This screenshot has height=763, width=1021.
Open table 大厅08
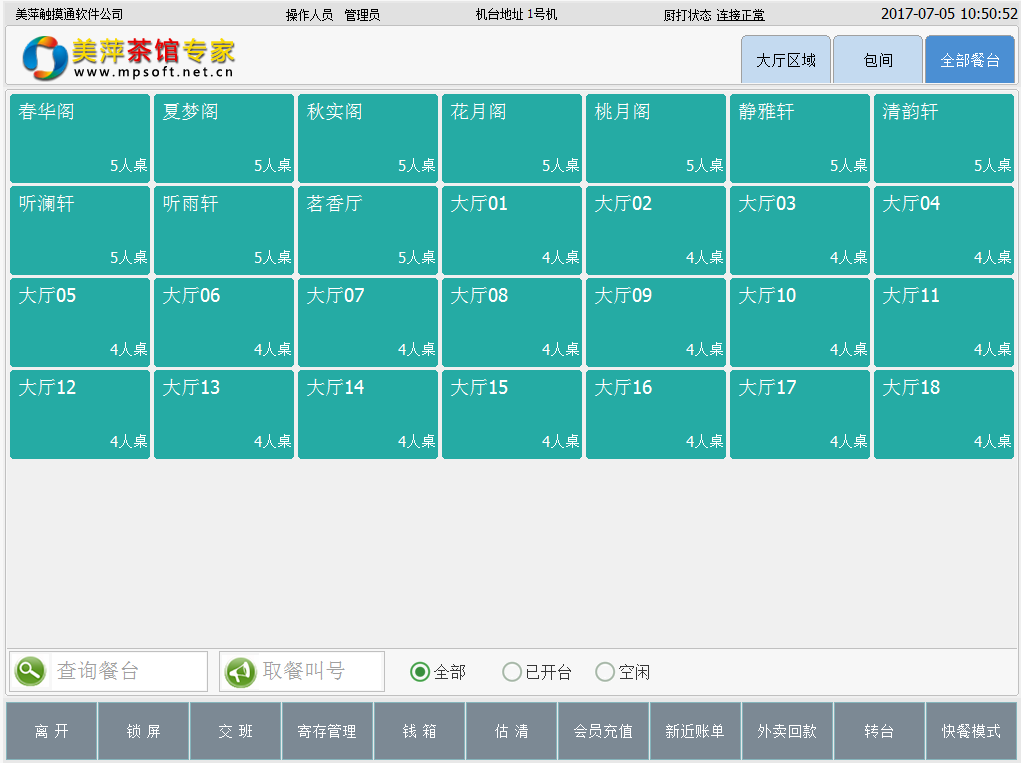point(512,322)
